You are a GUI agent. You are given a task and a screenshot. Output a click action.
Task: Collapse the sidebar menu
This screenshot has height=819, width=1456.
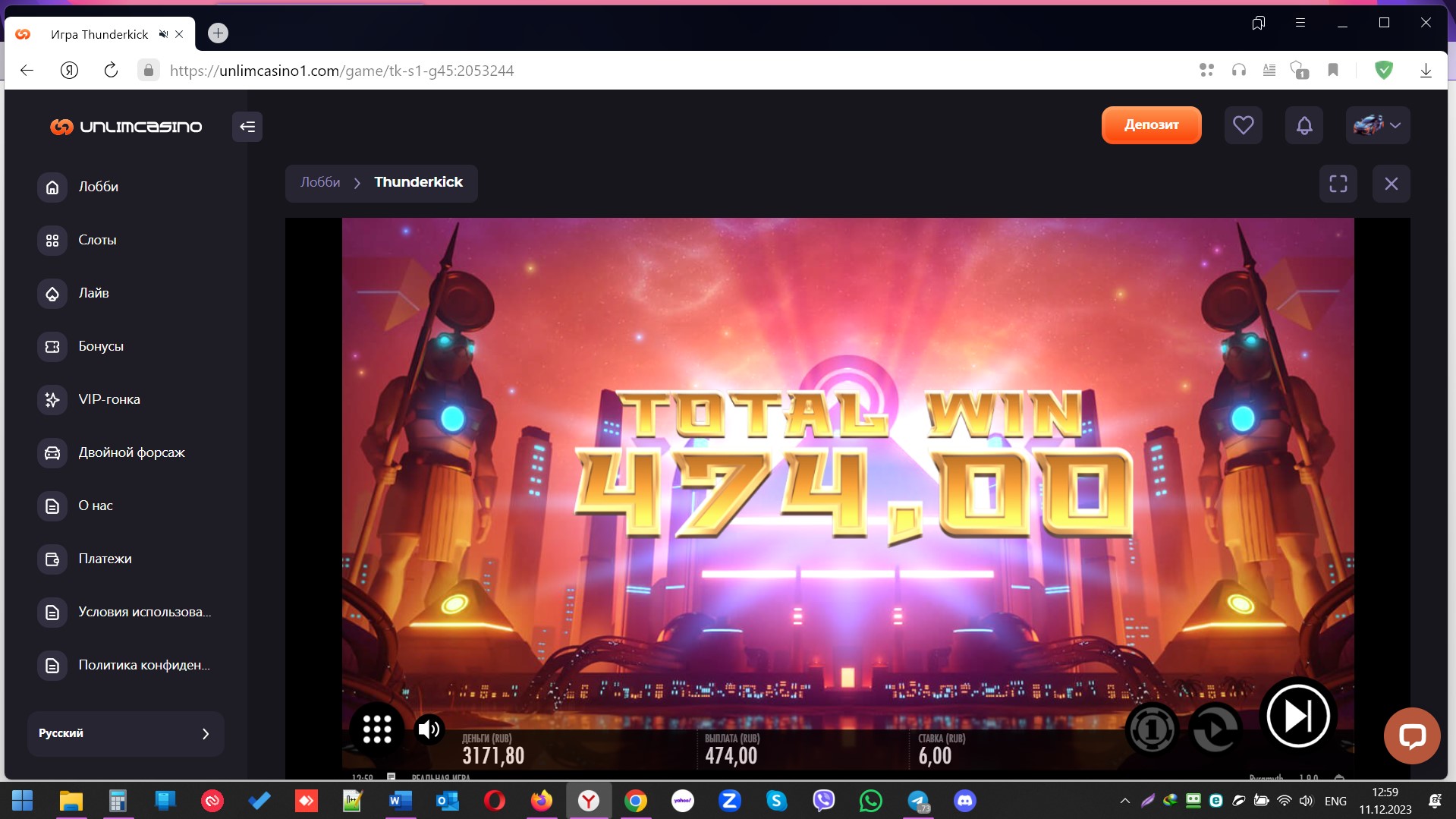click(x=247, y=127)
